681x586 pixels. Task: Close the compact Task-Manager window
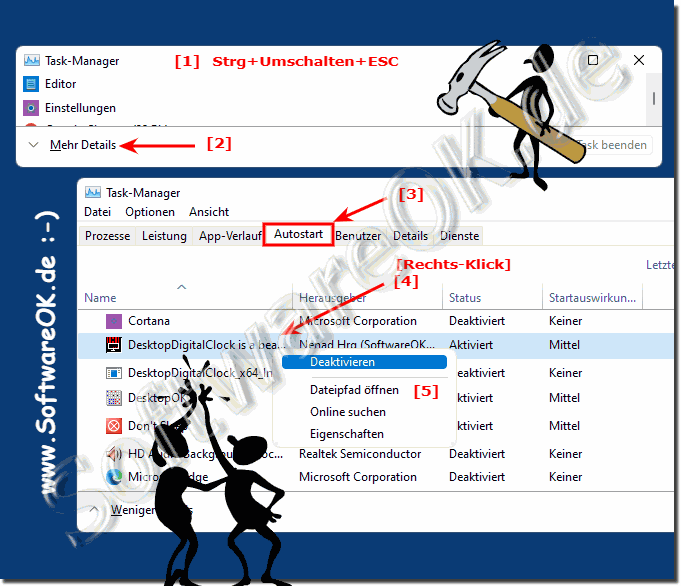pyautogui.click(x=639, y=60)
